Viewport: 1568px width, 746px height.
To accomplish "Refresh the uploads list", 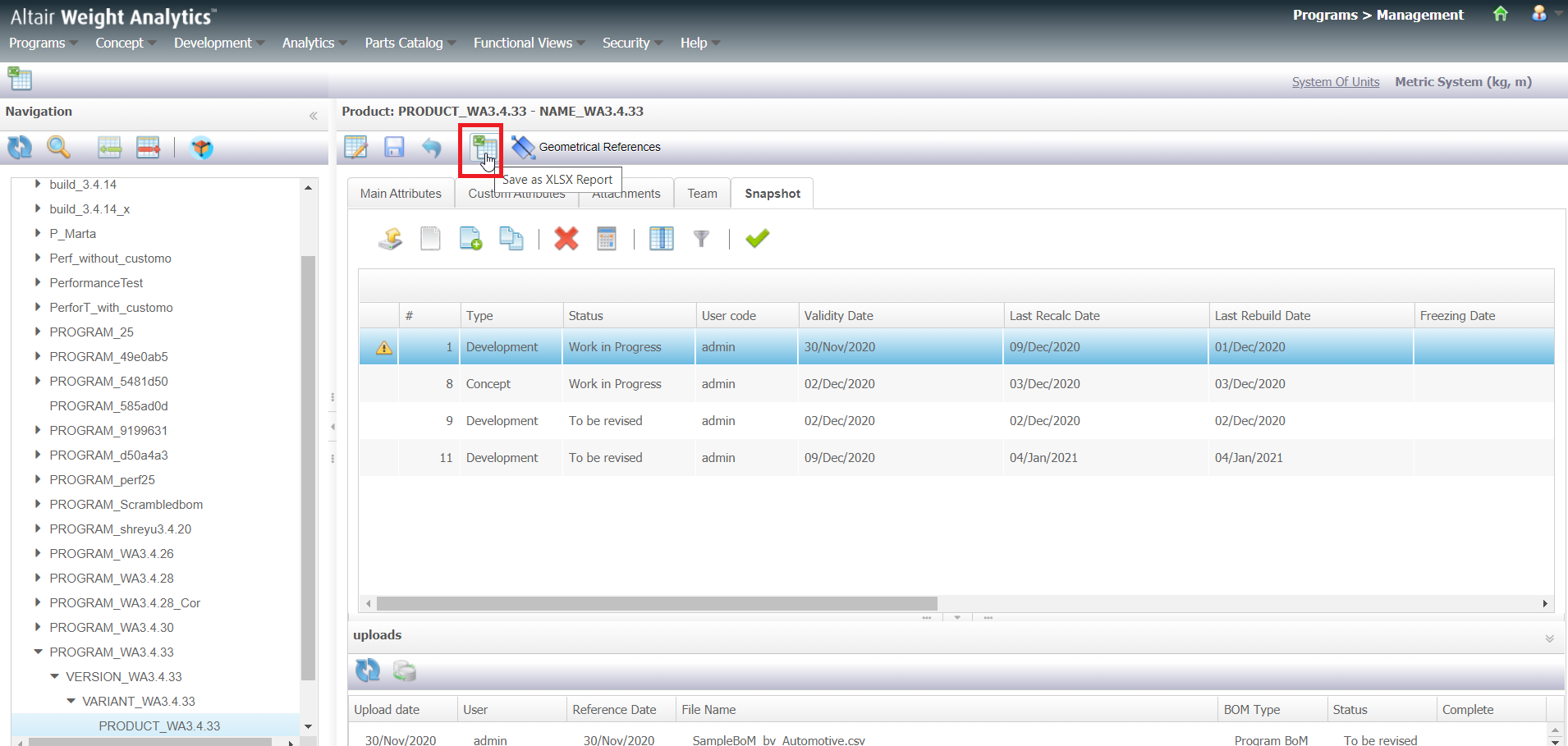I will point(367,670).
